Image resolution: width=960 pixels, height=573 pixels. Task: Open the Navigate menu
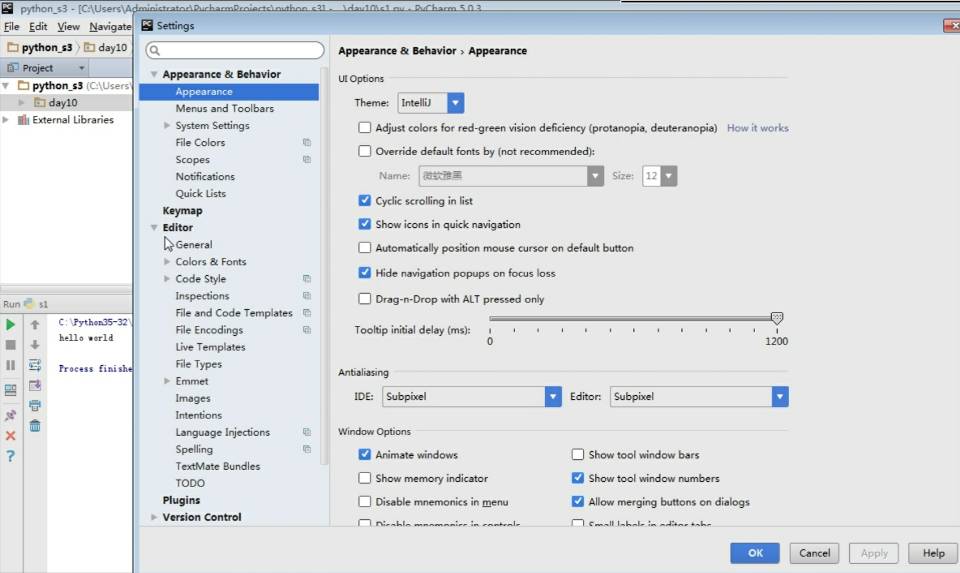[110, 27]
